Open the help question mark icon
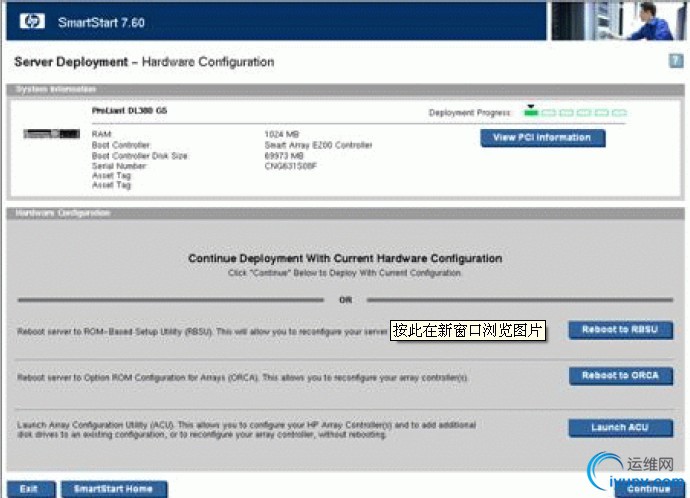The image size is (690, 498). pos(676,61)
